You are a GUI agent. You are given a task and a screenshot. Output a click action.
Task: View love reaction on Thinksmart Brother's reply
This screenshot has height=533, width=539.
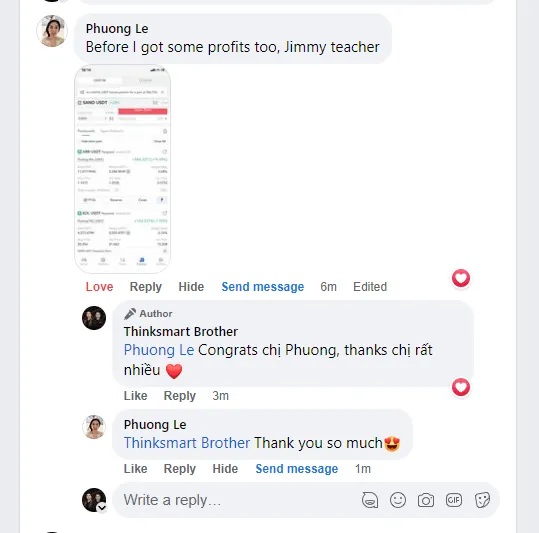461,387
